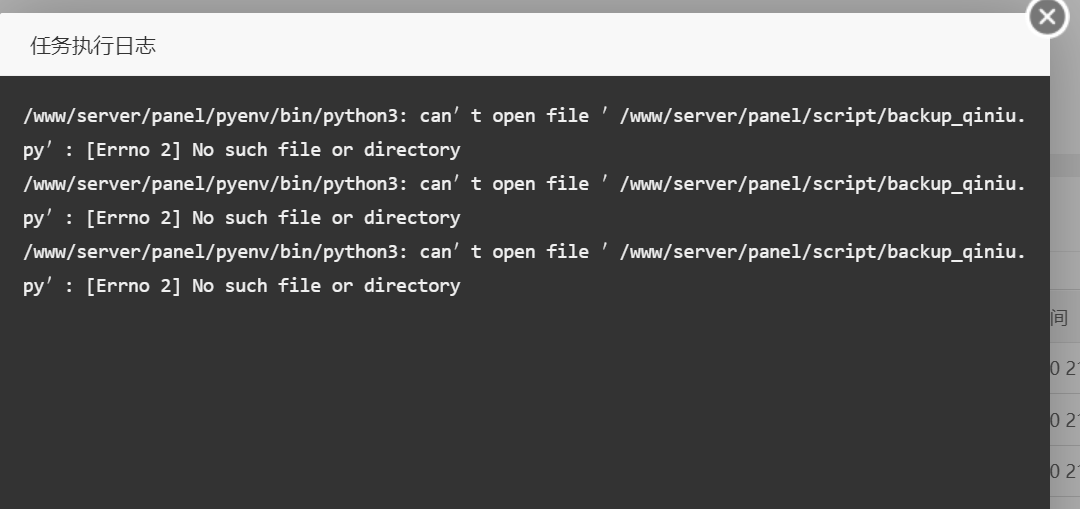Click the 任务执行日志 dialog title
This screenshot has height=509, width=1080.
93,46
